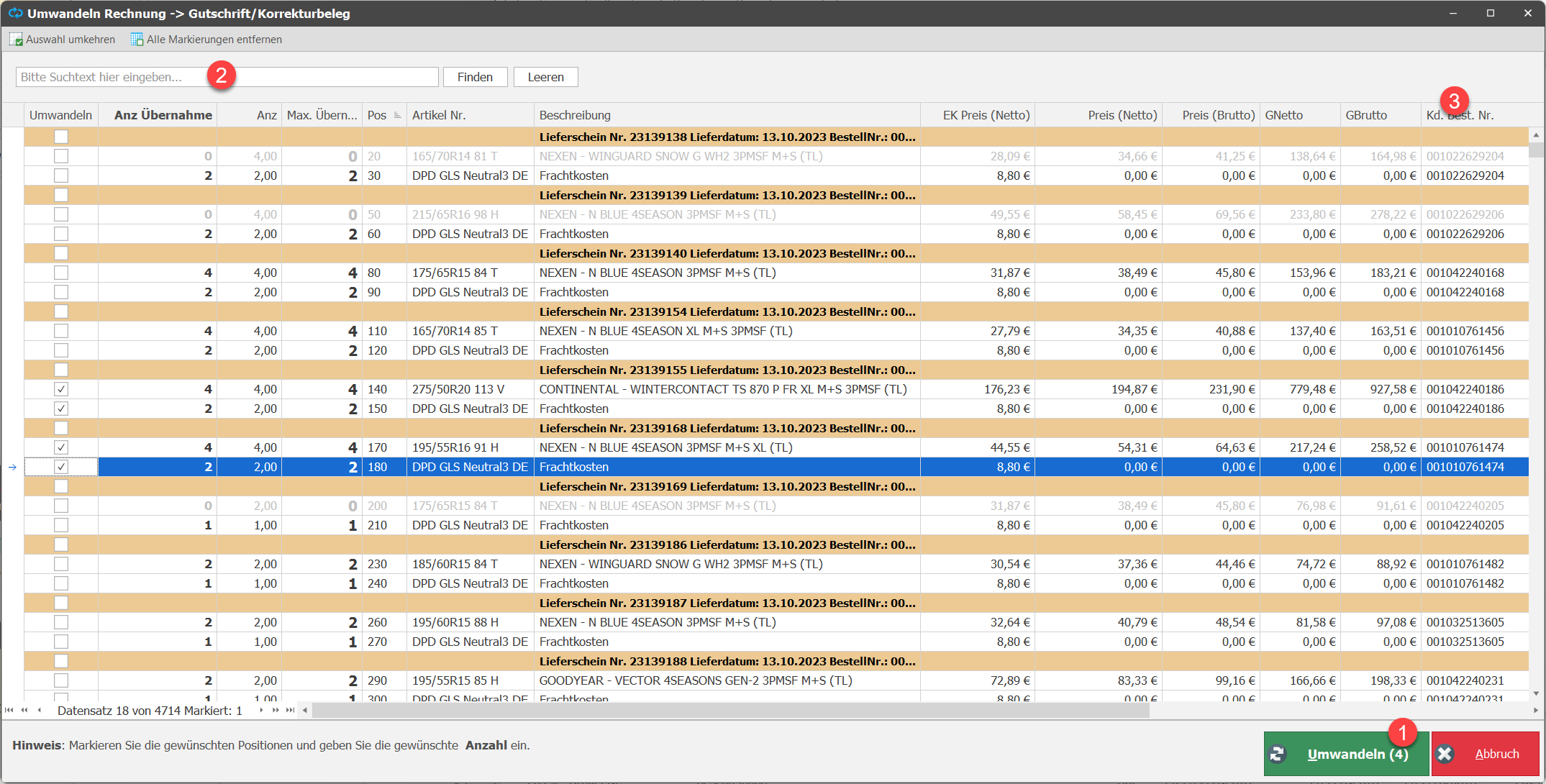
Task: Check Umwandeln checkbox for Pos 230
Action: point(61,564)
